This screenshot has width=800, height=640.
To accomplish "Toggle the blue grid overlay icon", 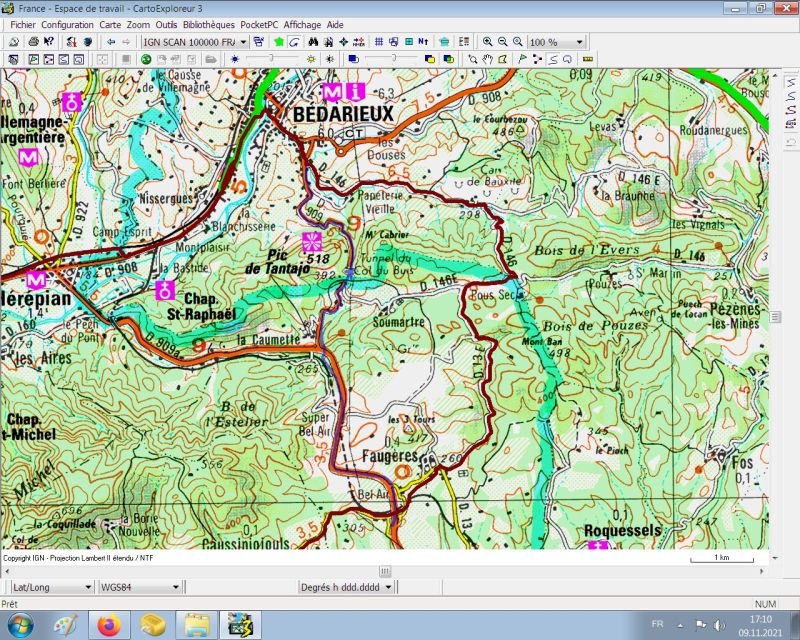I will [x=379, y=42].
